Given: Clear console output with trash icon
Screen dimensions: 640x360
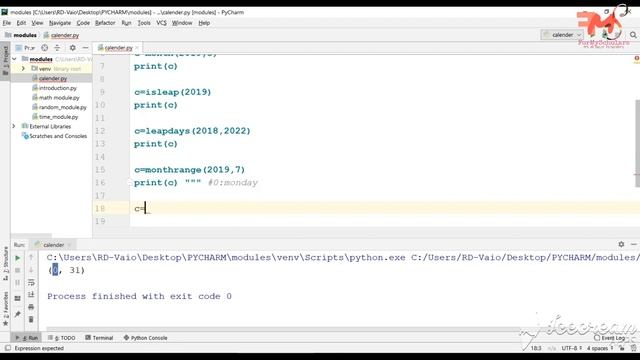Looking at the screenshot, I should pyautogui.click(x=31, y=319).
